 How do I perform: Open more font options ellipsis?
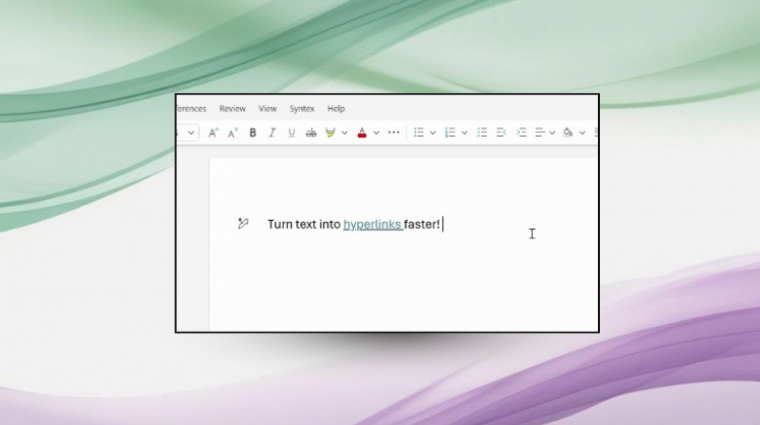tap(394, 133)
